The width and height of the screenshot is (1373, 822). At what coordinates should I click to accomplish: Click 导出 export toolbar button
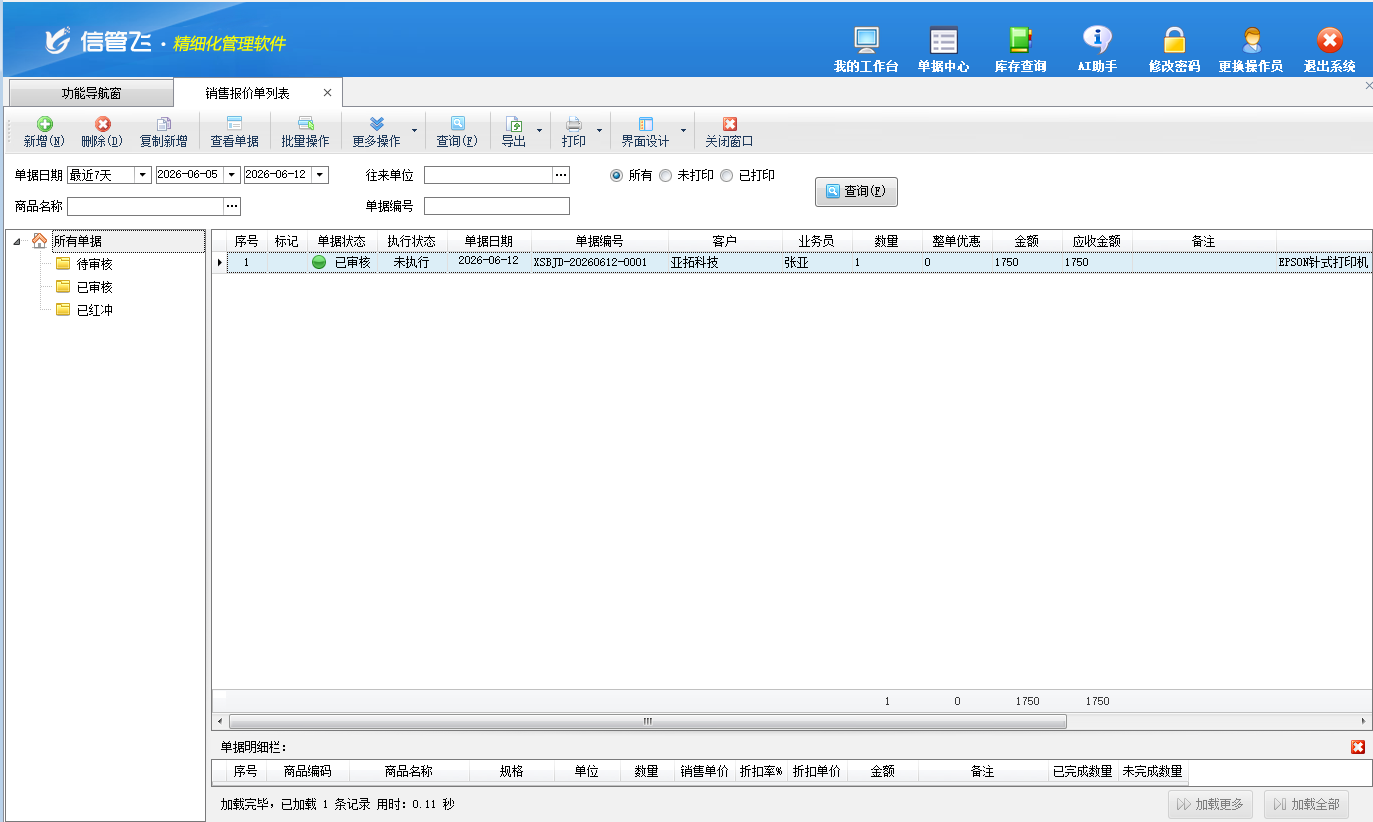click(514, 132)
